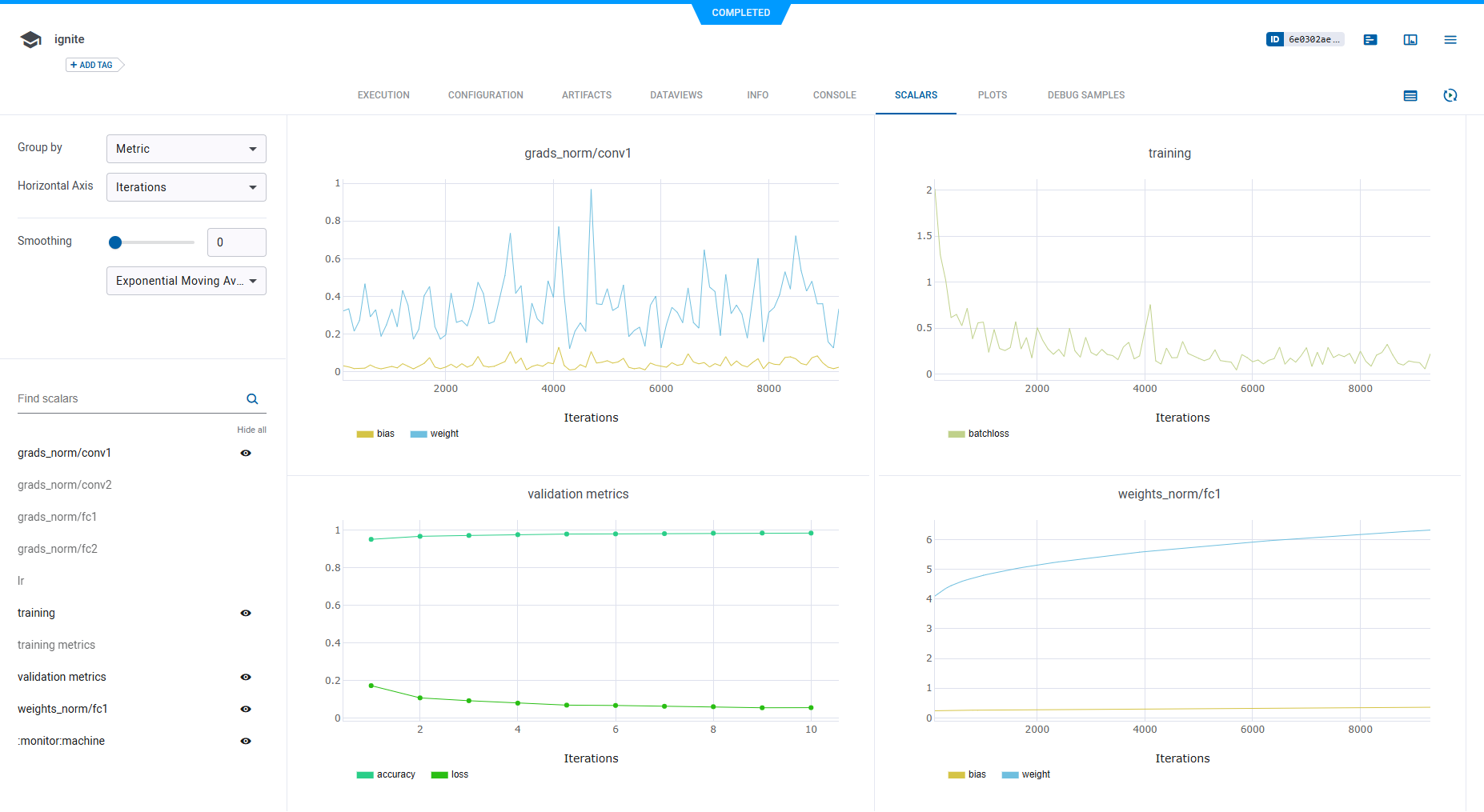Screen dimensions: 1484x812
Task: Hide the validation metrics graph
Action: point(246,677)
